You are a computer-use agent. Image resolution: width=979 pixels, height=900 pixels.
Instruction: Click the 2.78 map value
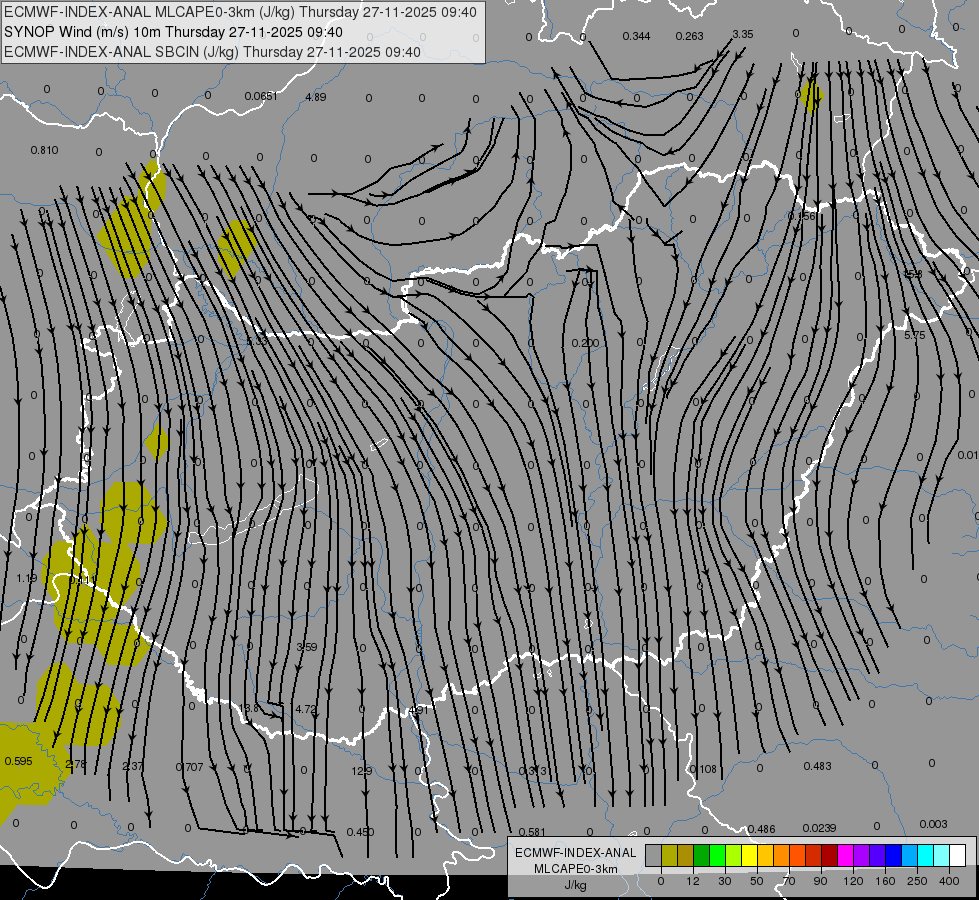click(76, 764)
